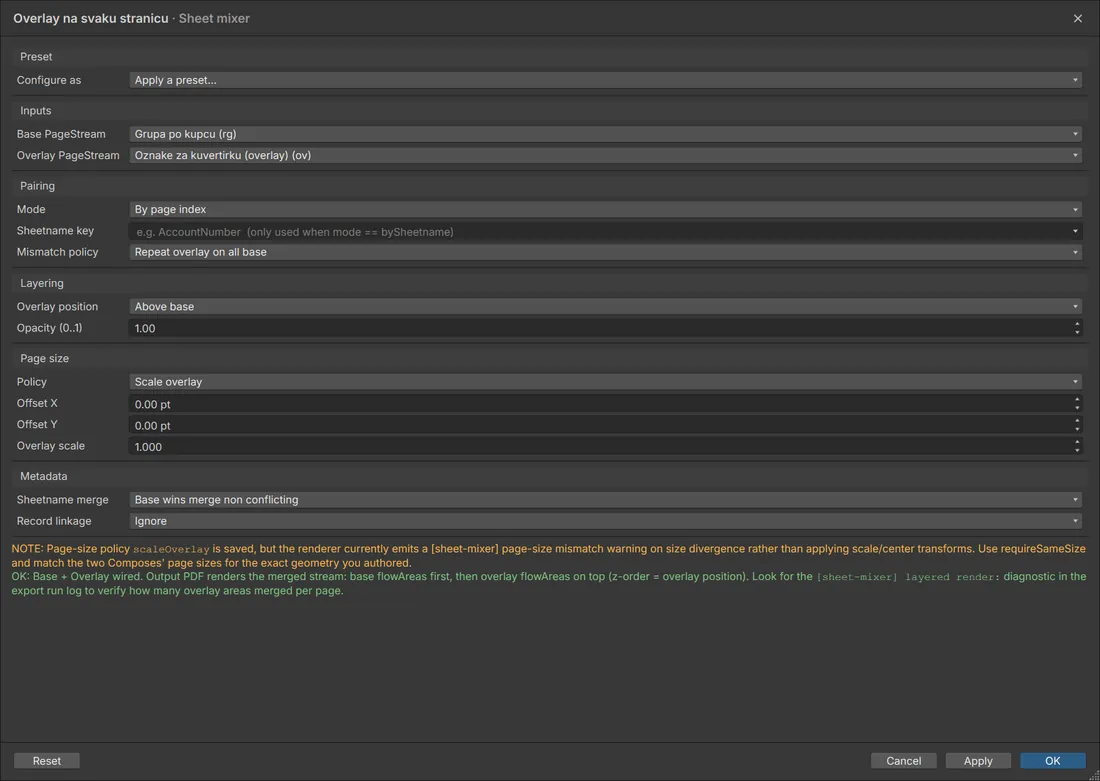Increase Opacity with the up arrow

1077,324
